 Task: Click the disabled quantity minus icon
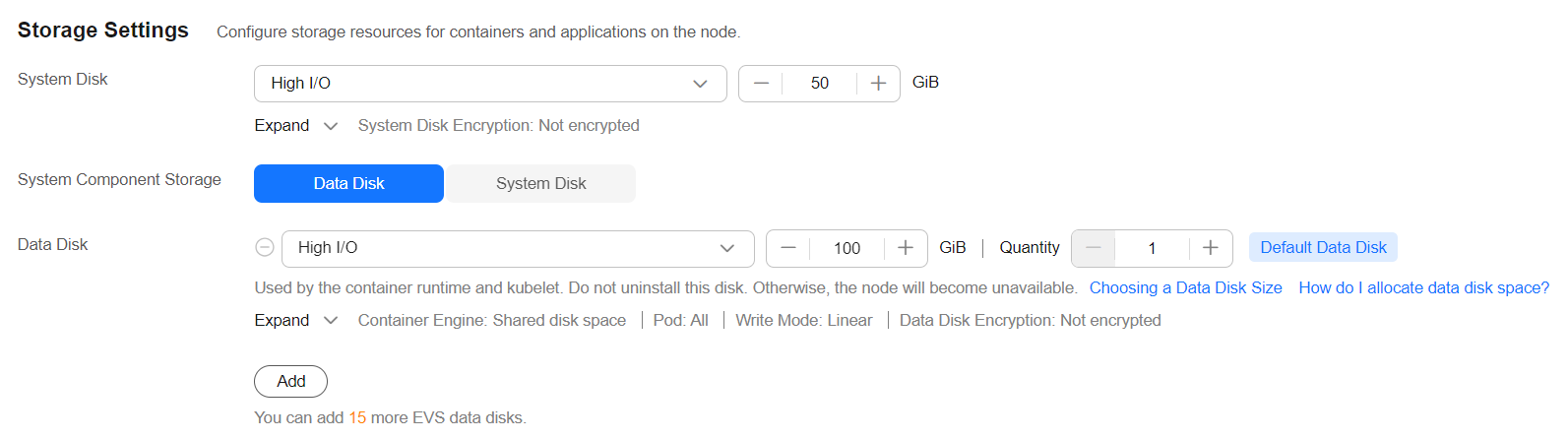coord(1094,249)
